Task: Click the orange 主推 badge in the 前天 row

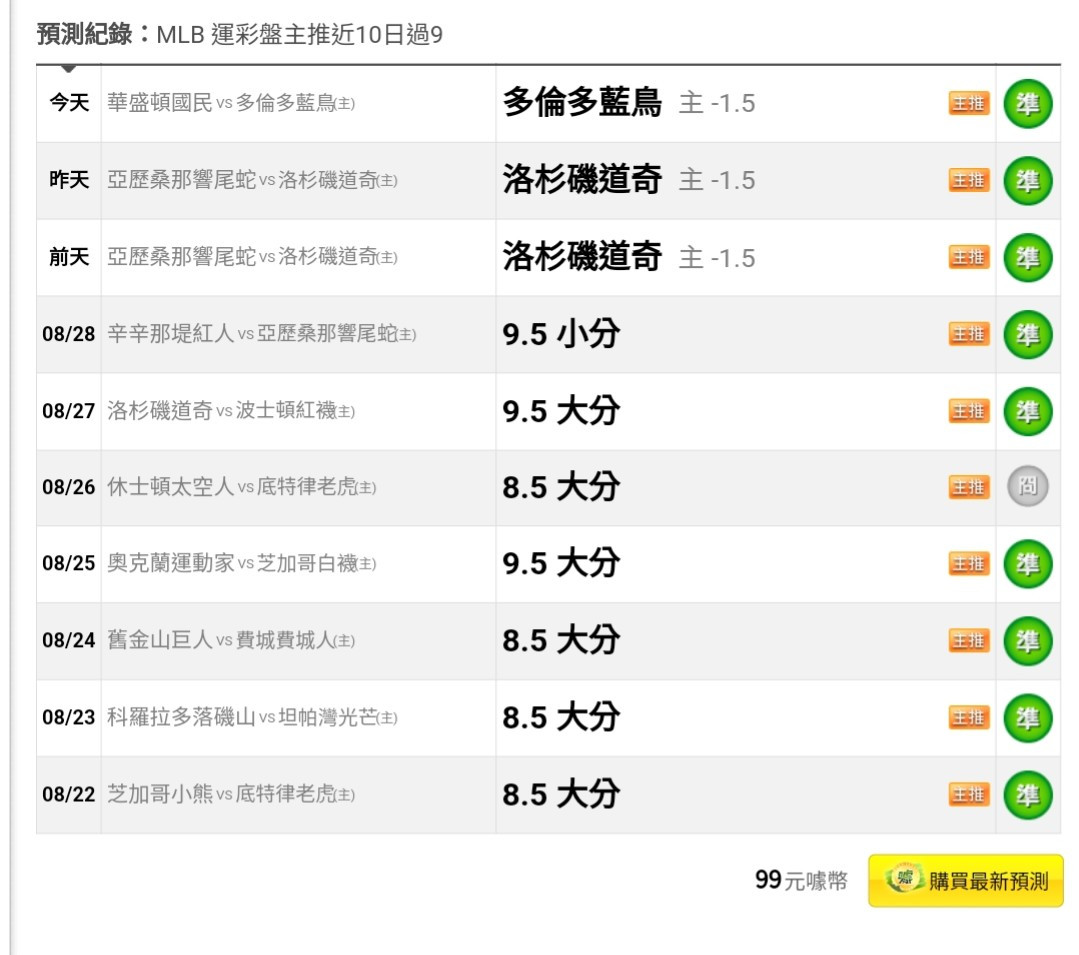Action: [x=969, y=257]
